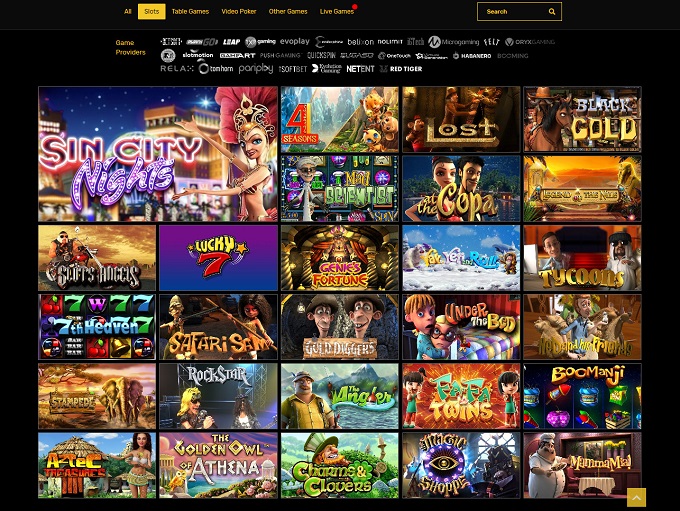
Task: Select the Pariplay provider logo
Action: (x=256, y=69)
